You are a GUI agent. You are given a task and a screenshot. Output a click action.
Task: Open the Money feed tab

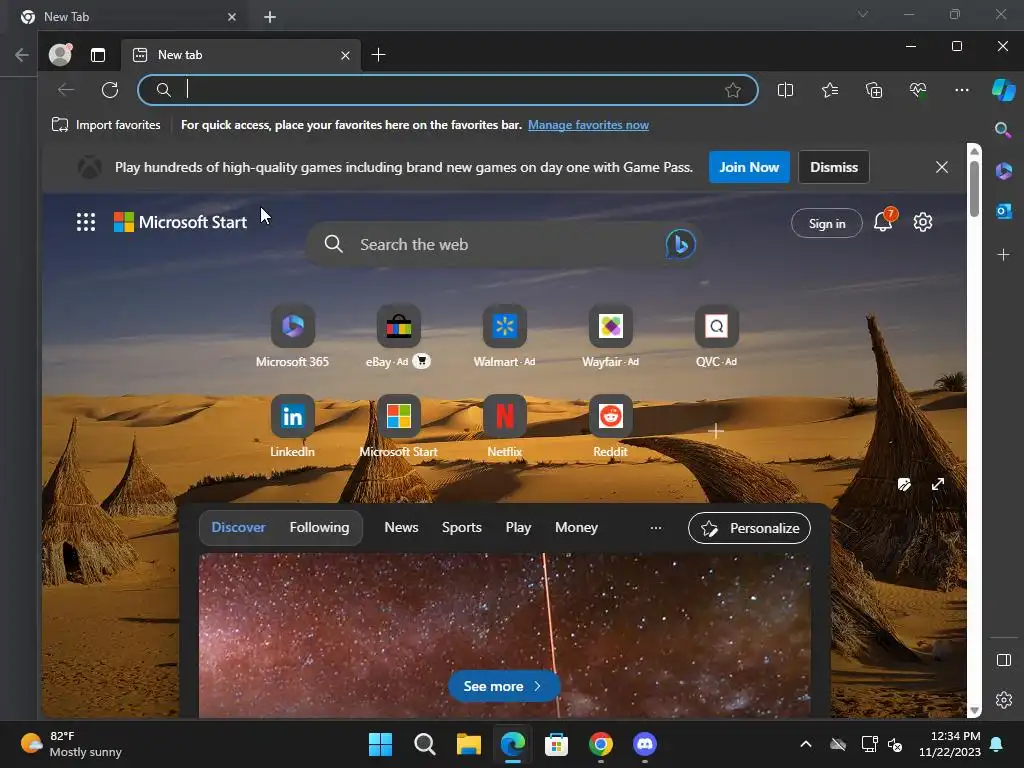pyautogui.click(x=576, y=527)
